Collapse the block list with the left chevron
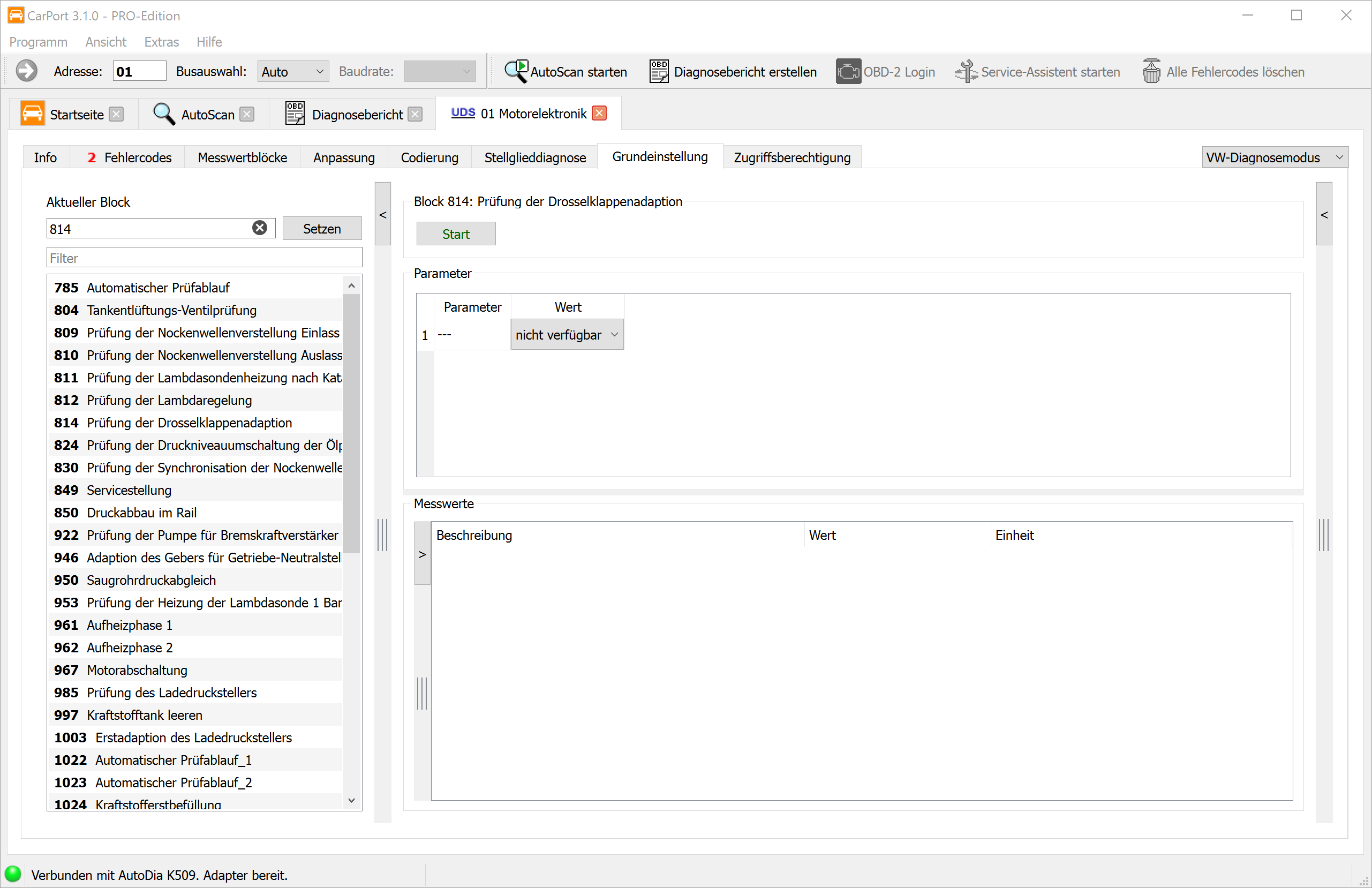The height and width of the screenshot is (888, 1372). 383,215
